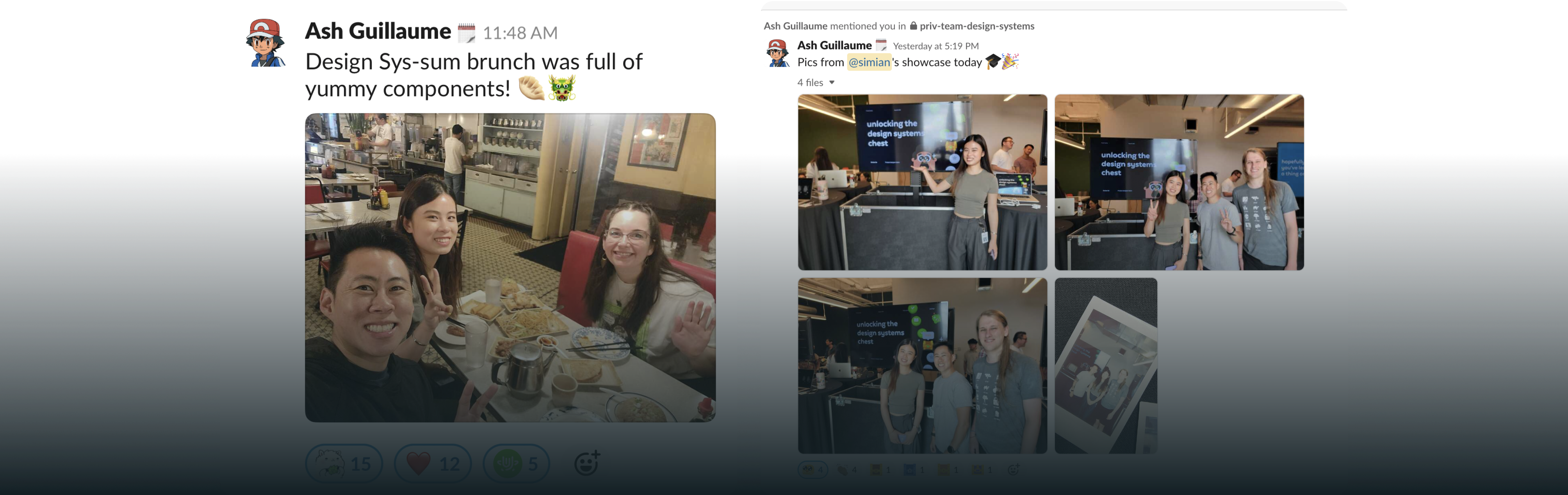Toggle the heart reaction with 12 votes
This screenshot has width=1568, height=495.
[x=433, y=464]
